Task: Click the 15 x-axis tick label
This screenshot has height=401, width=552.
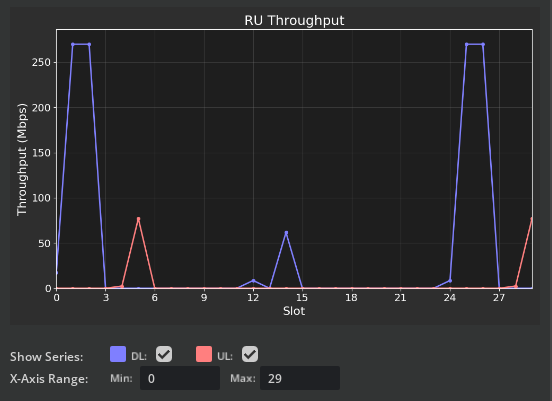Action: click(x=302, y=298)
